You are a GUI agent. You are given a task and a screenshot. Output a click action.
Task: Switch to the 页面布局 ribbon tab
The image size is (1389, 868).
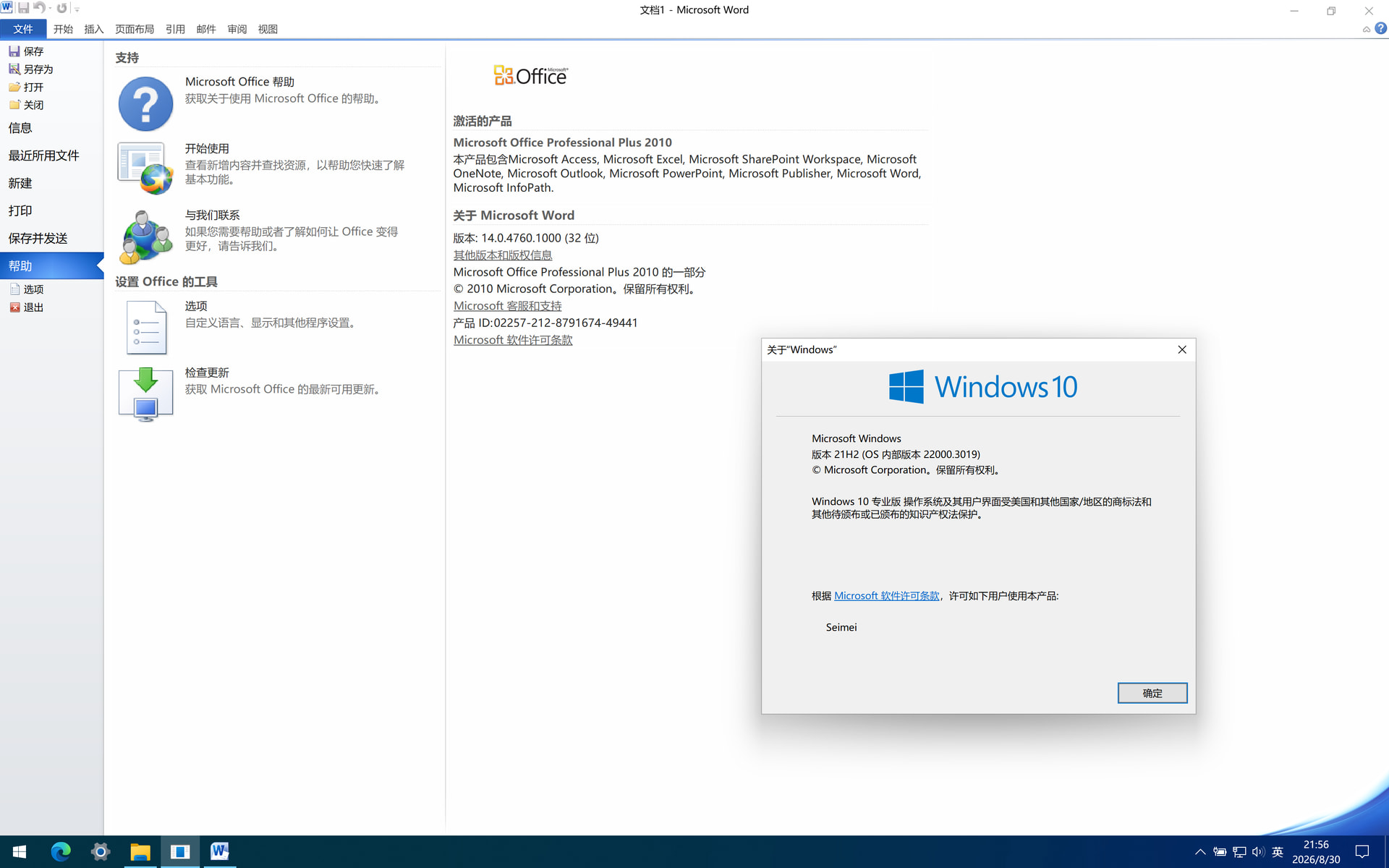(x=135, y=29)
